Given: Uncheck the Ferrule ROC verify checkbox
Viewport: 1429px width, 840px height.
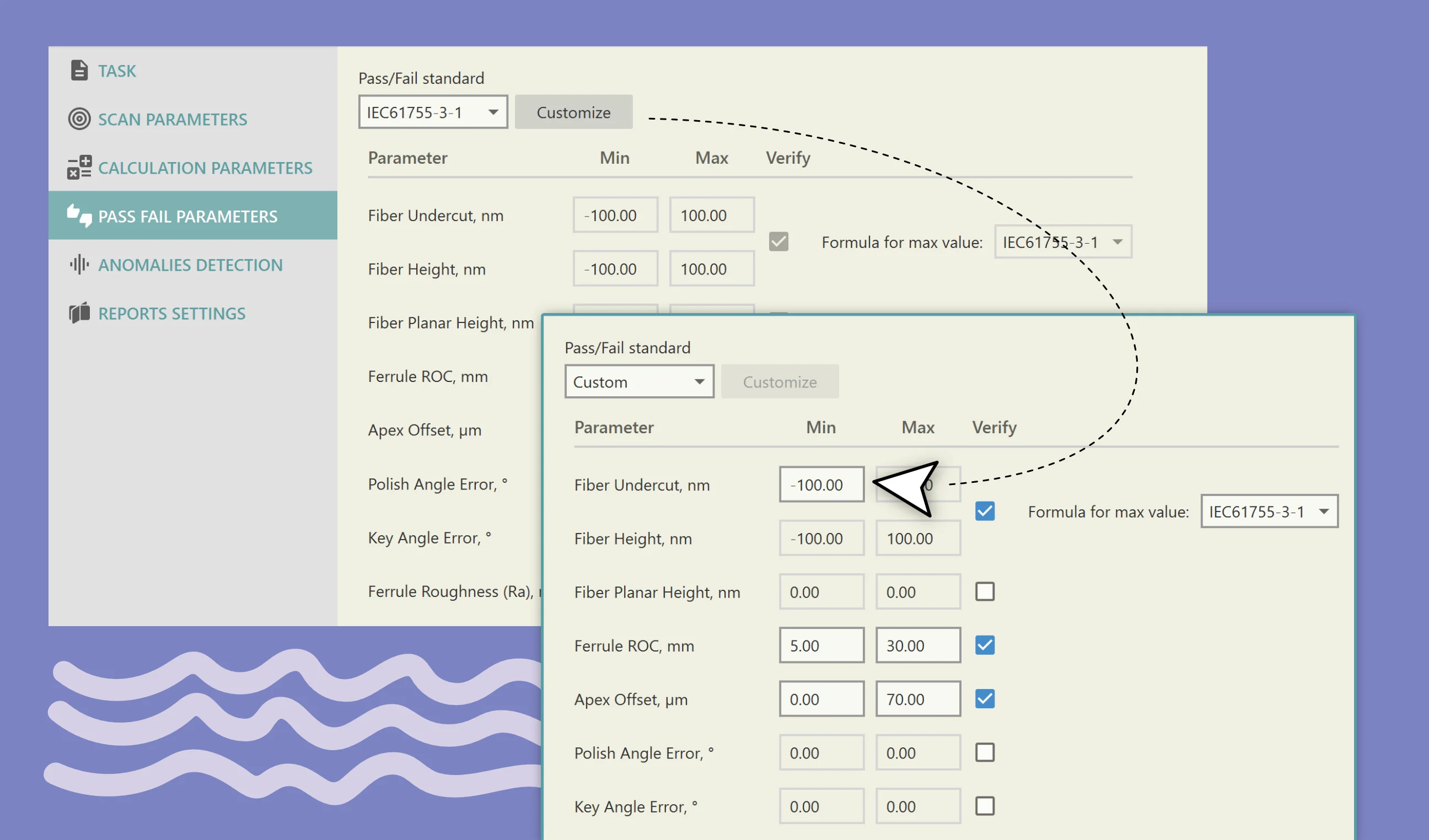Looking at the screenshot, I should [985, 645].
